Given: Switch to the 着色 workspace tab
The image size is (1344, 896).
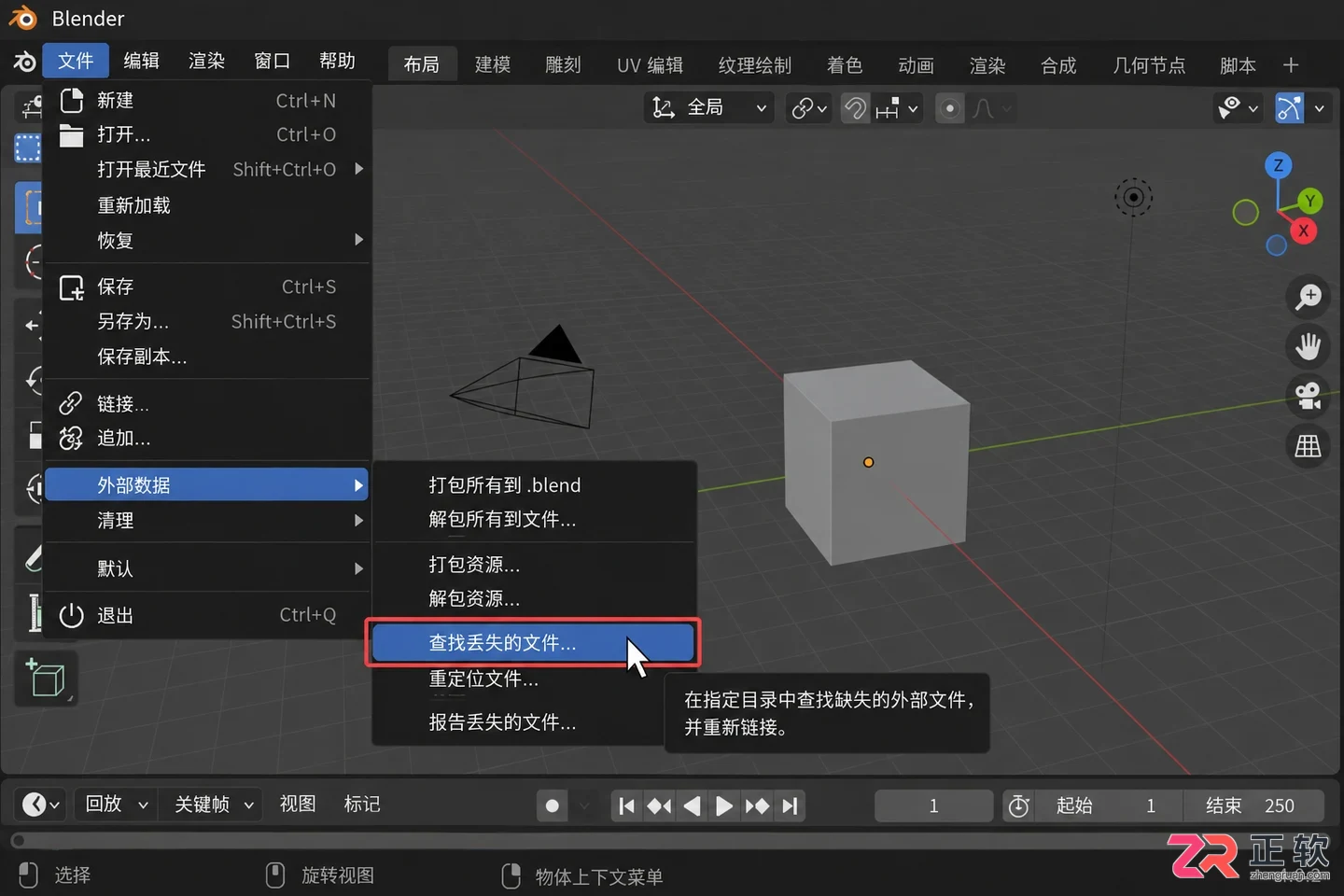Looking at the screenshot, I should [845, 64].
